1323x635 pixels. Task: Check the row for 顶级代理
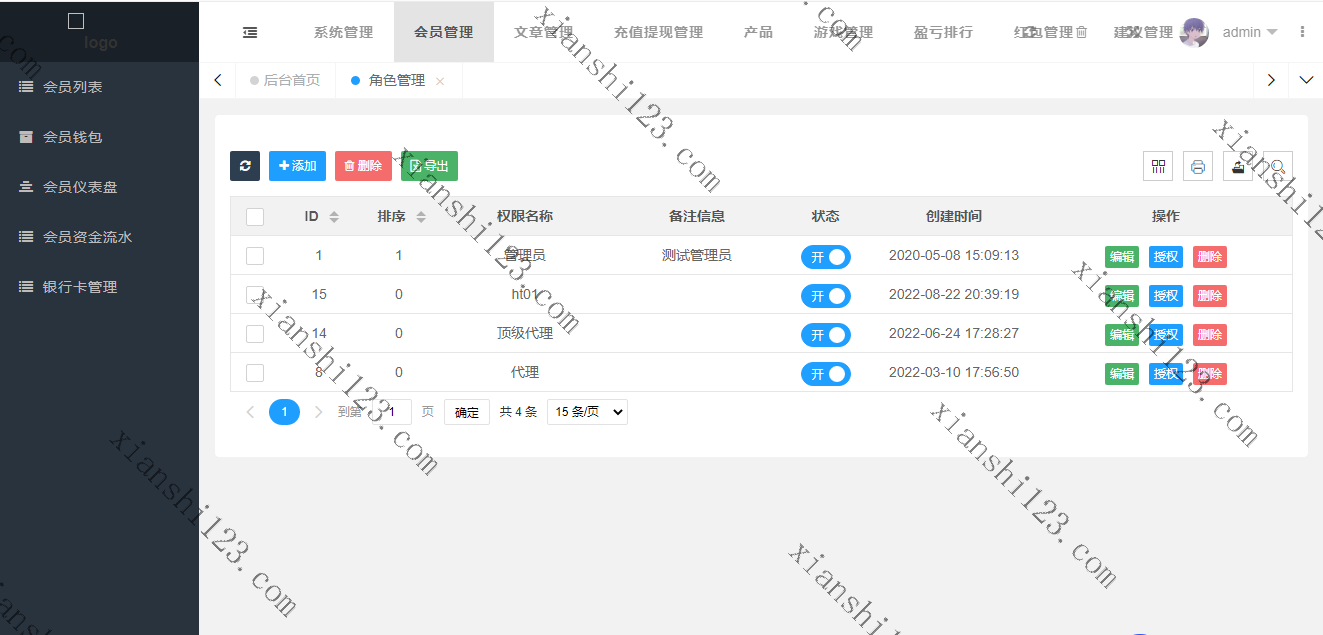(255, 334)
